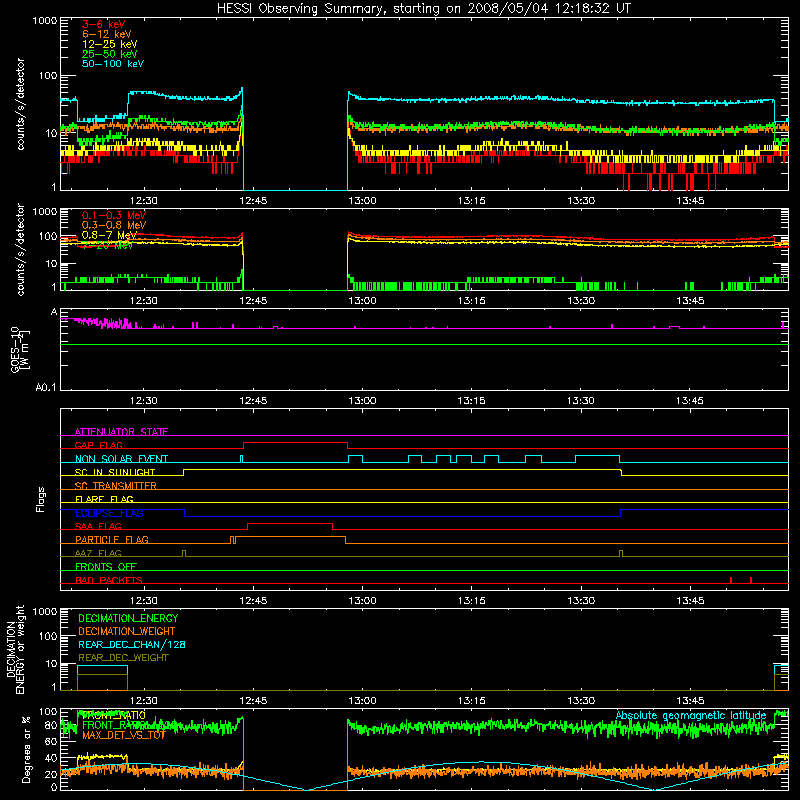Click the PARTICLE_FLAG label
Screen dimensions: 800x800
(x=112, y=540)
